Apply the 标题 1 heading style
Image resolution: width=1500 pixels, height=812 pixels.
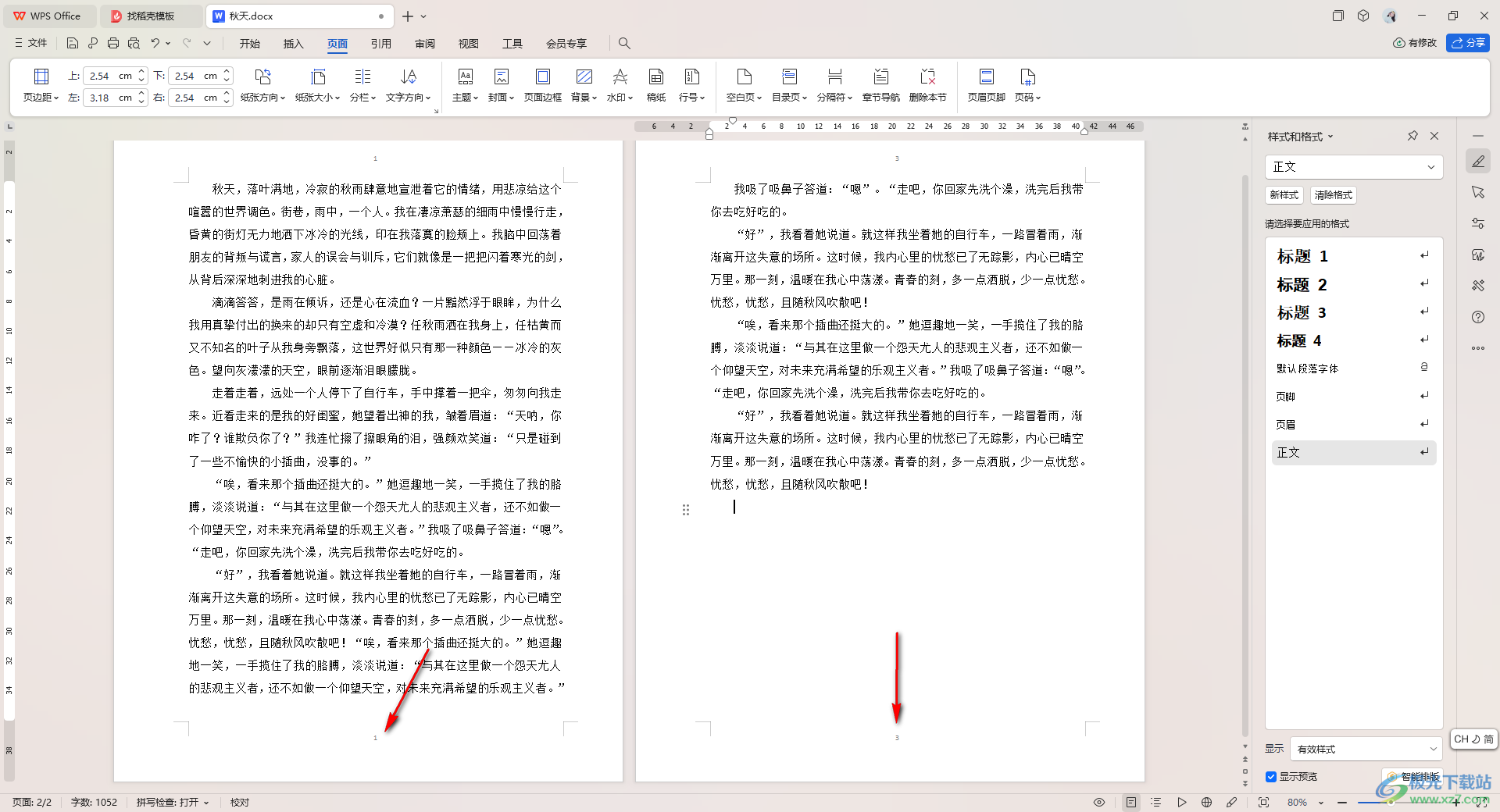1355,256
